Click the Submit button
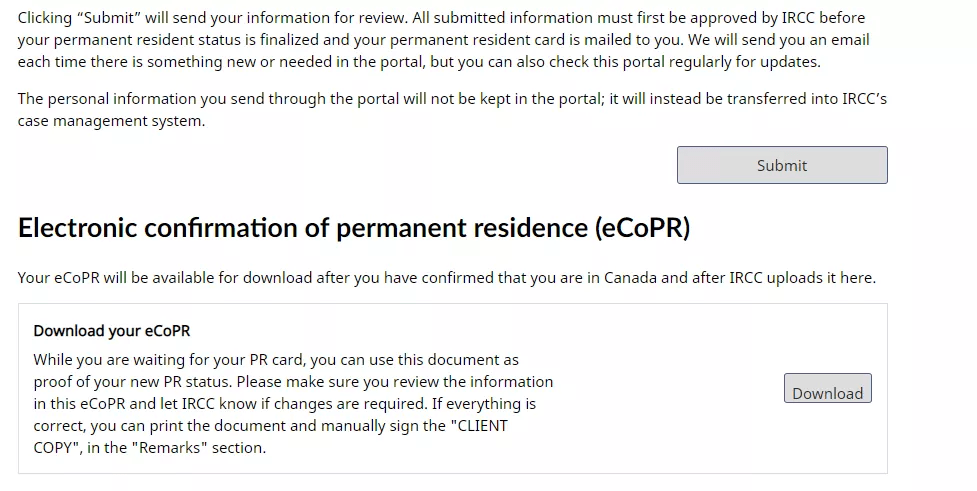 (781, 165)
